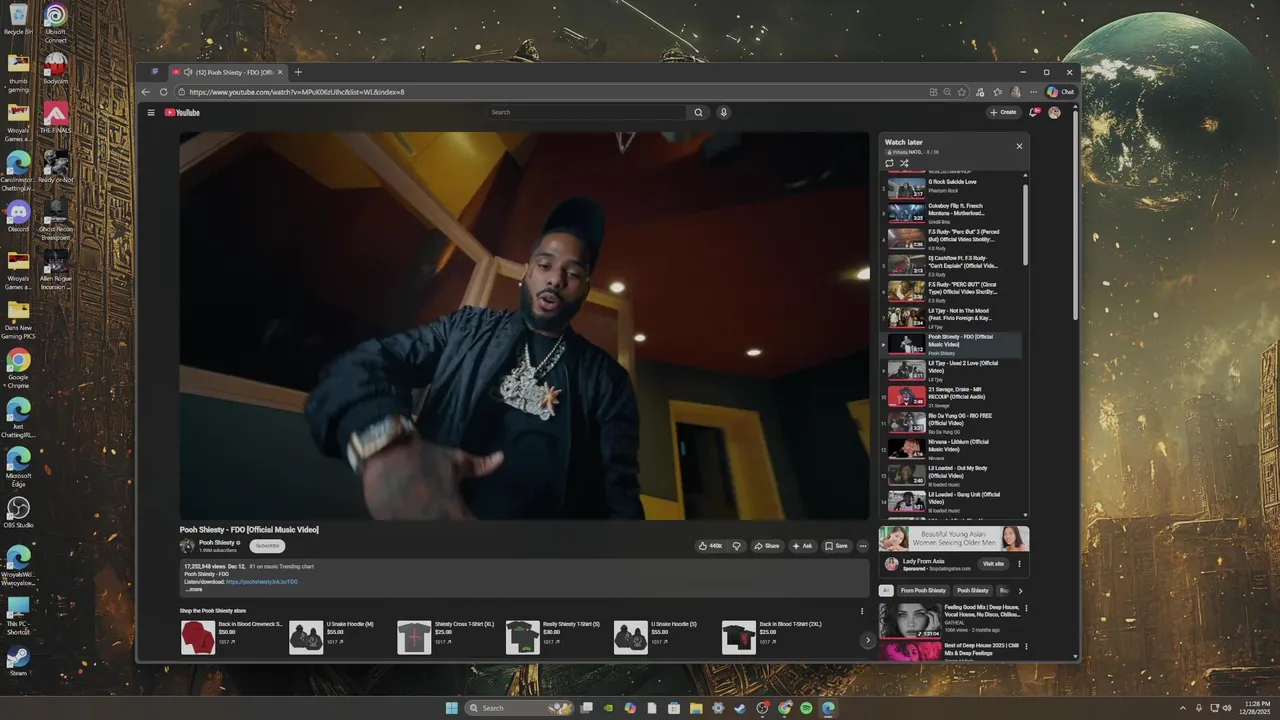Viewport: 1280px width, 720px height.
Task: Dislike the Pooh Shiesty FDO video
Action: tap(736, 546)
